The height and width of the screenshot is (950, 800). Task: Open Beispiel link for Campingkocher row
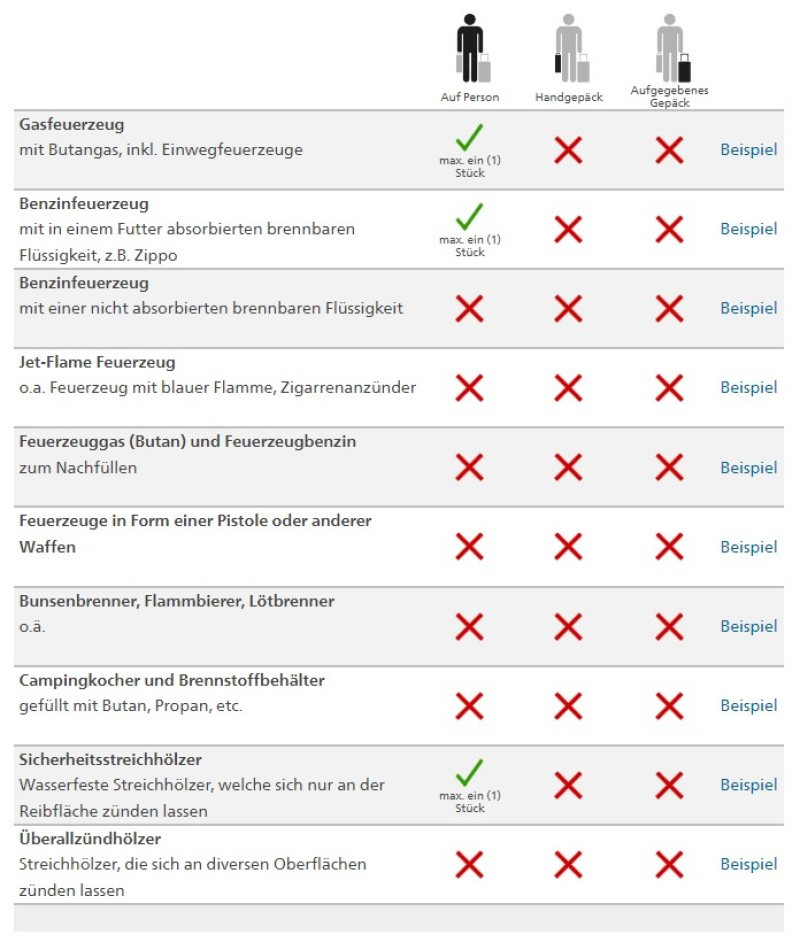(x=748, y=706)
